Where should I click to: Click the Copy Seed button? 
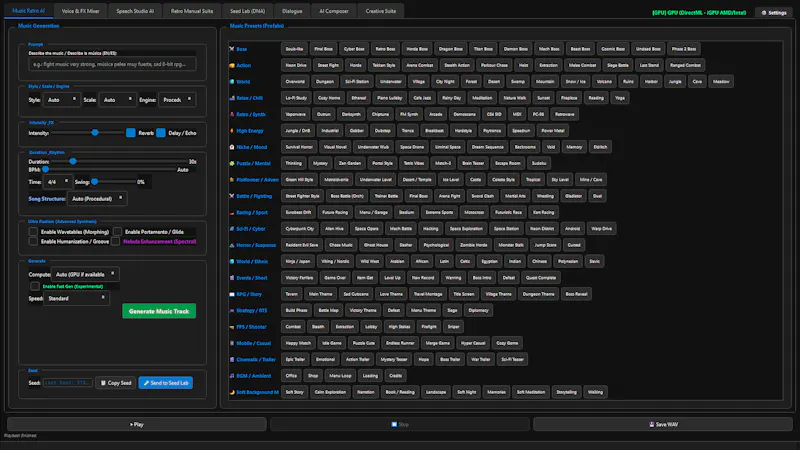(116, 383)
